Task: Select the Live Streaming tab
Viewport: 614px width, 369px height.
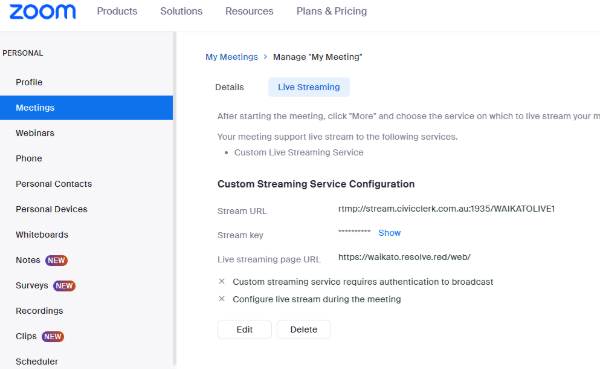Action: tap(309, 87)
